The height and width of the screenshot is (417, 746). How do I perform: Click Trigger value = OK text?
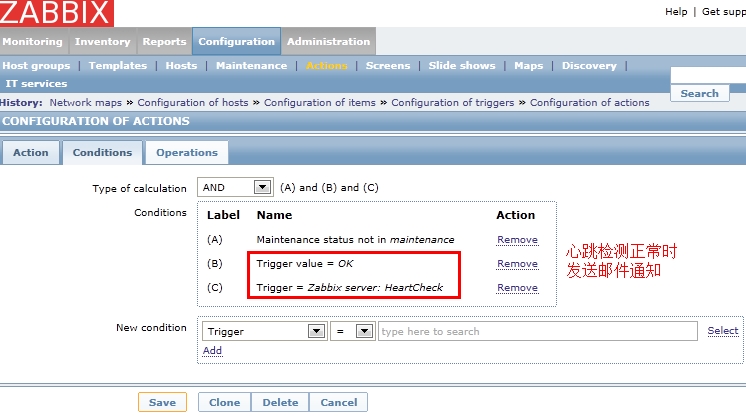pyautogui.click(x=305, y=264)
